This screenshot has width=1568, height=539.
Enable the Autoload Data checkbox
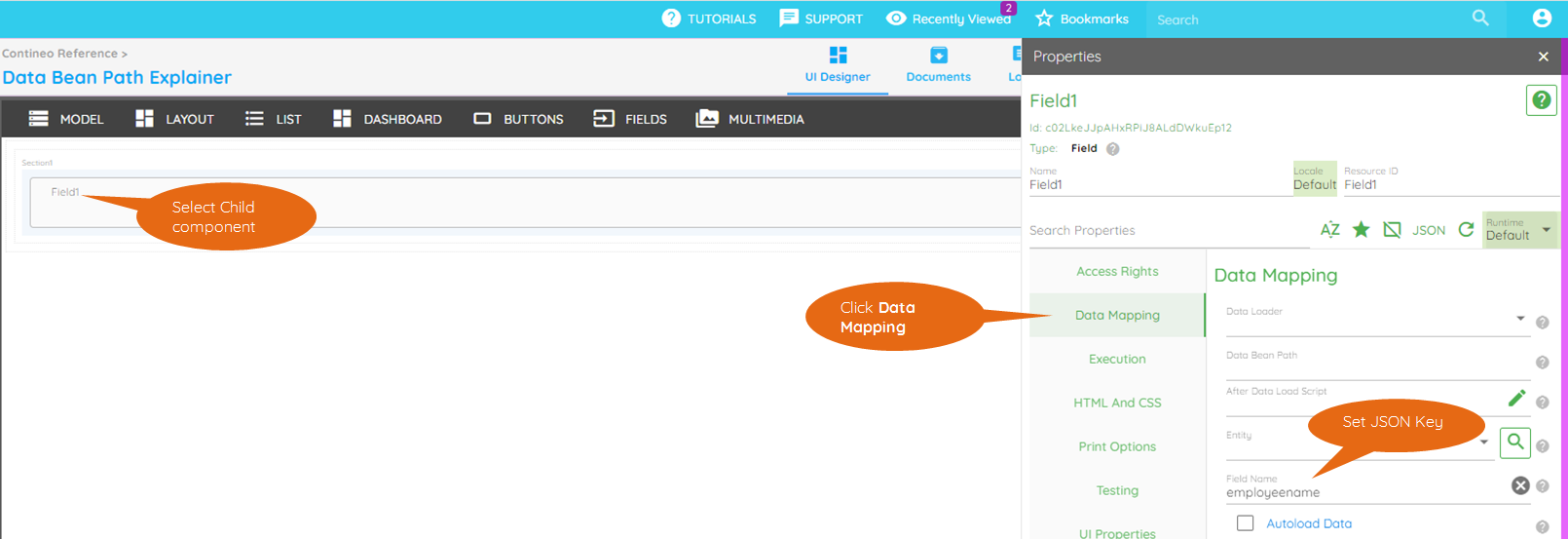click(1245, 523)
